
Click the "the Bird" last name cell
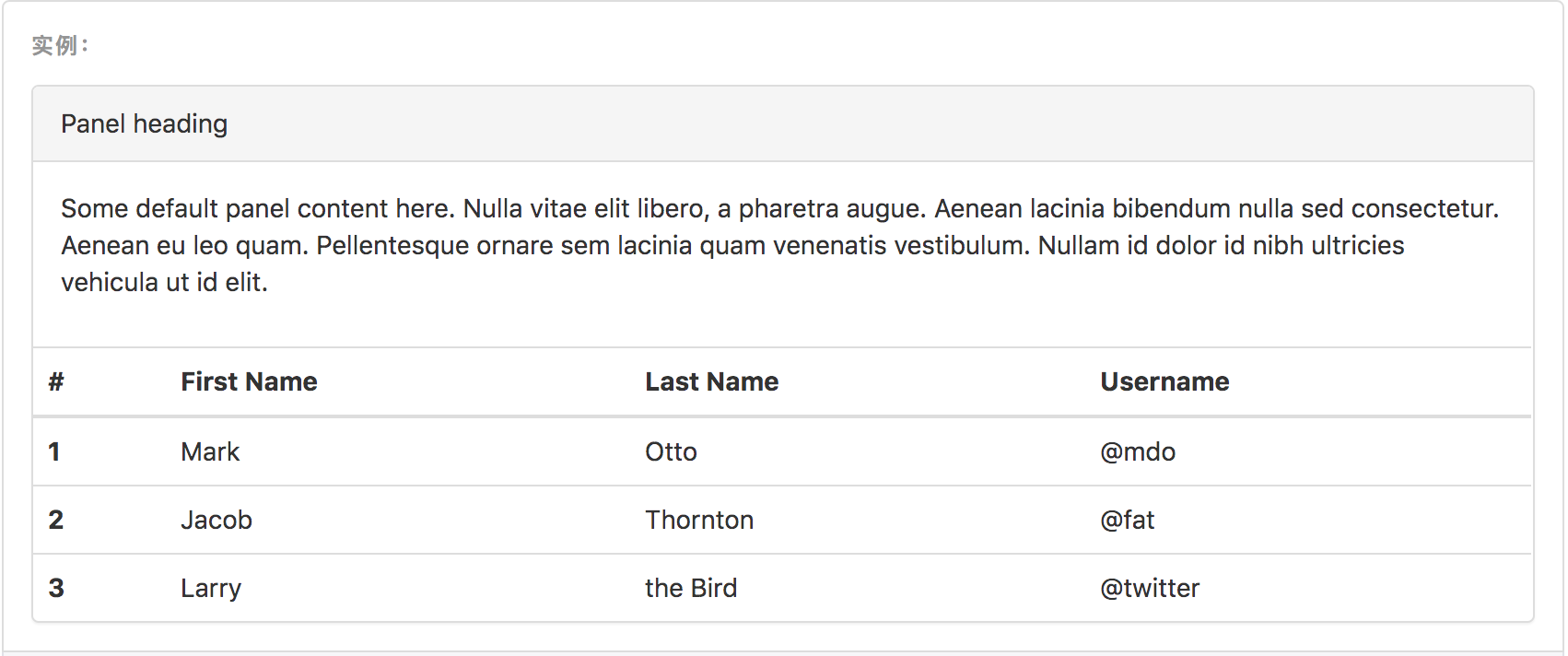click(691, 588)
